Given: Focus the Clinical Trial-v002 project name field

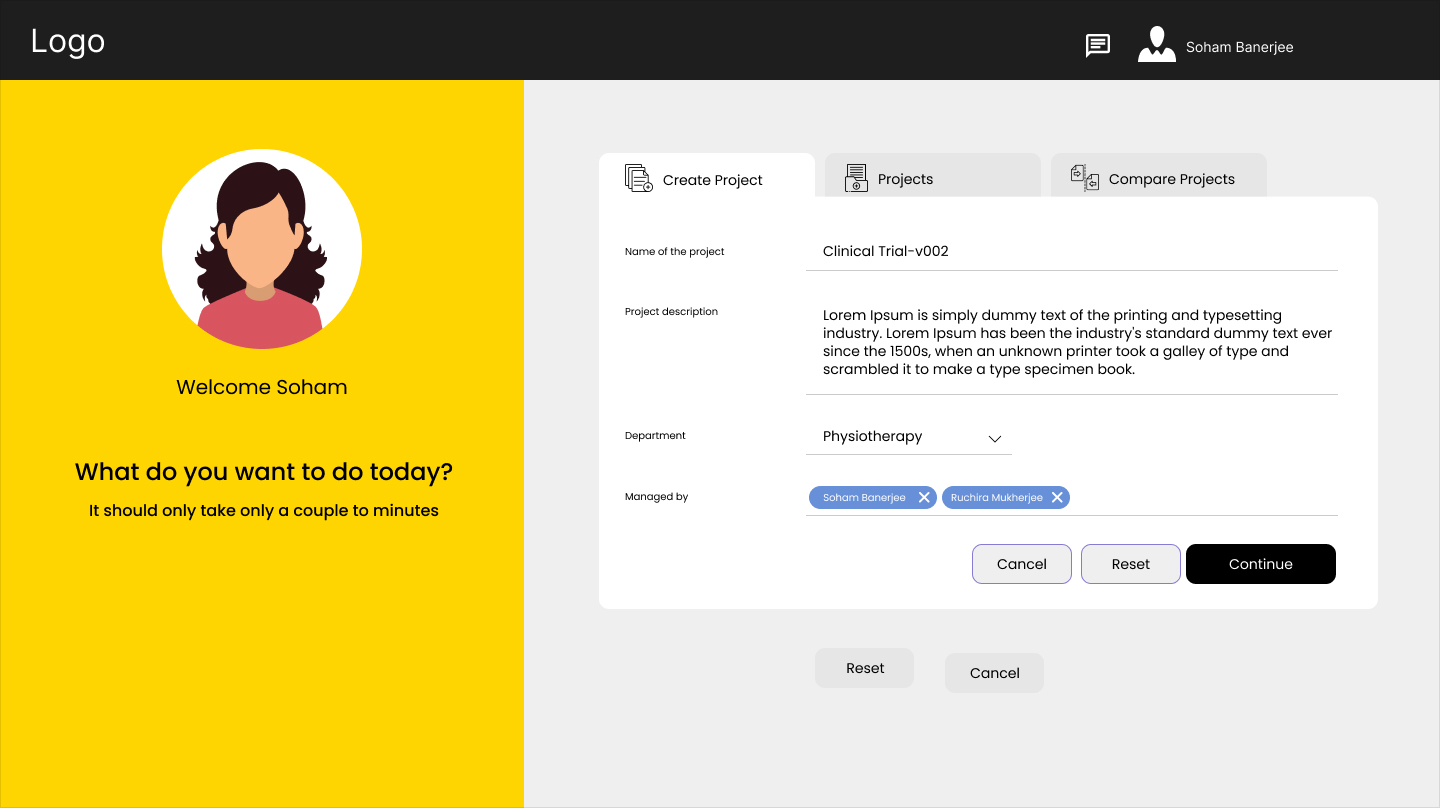Looking at the screenshot, I should 1070,252.
